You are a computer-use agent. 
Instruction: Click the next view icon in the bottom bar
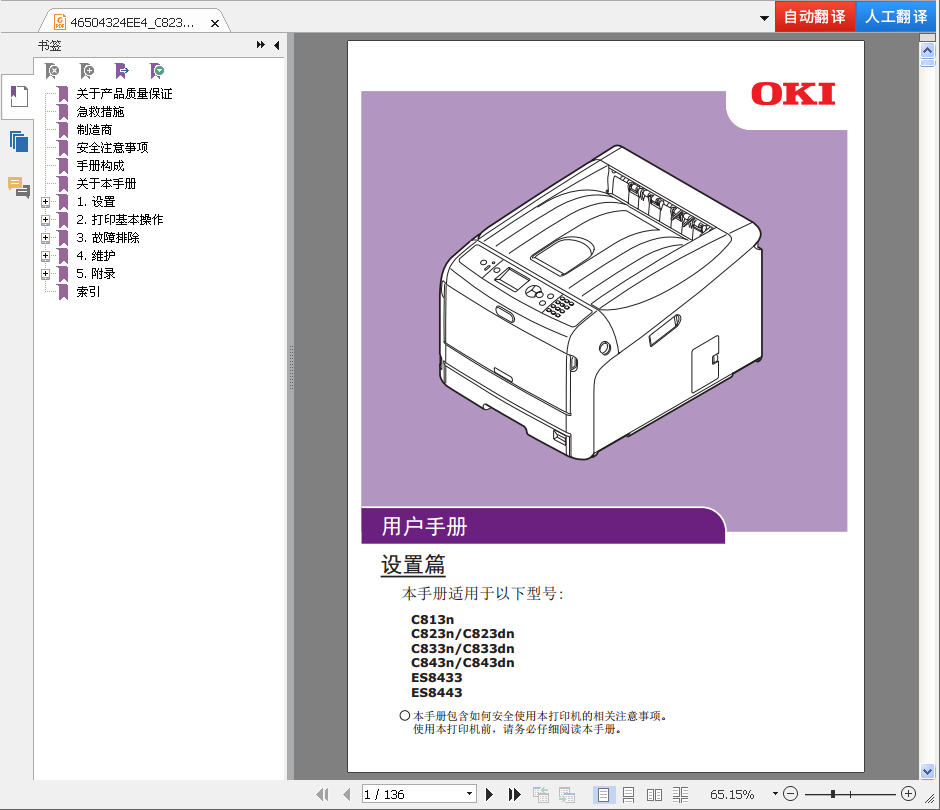567,794
